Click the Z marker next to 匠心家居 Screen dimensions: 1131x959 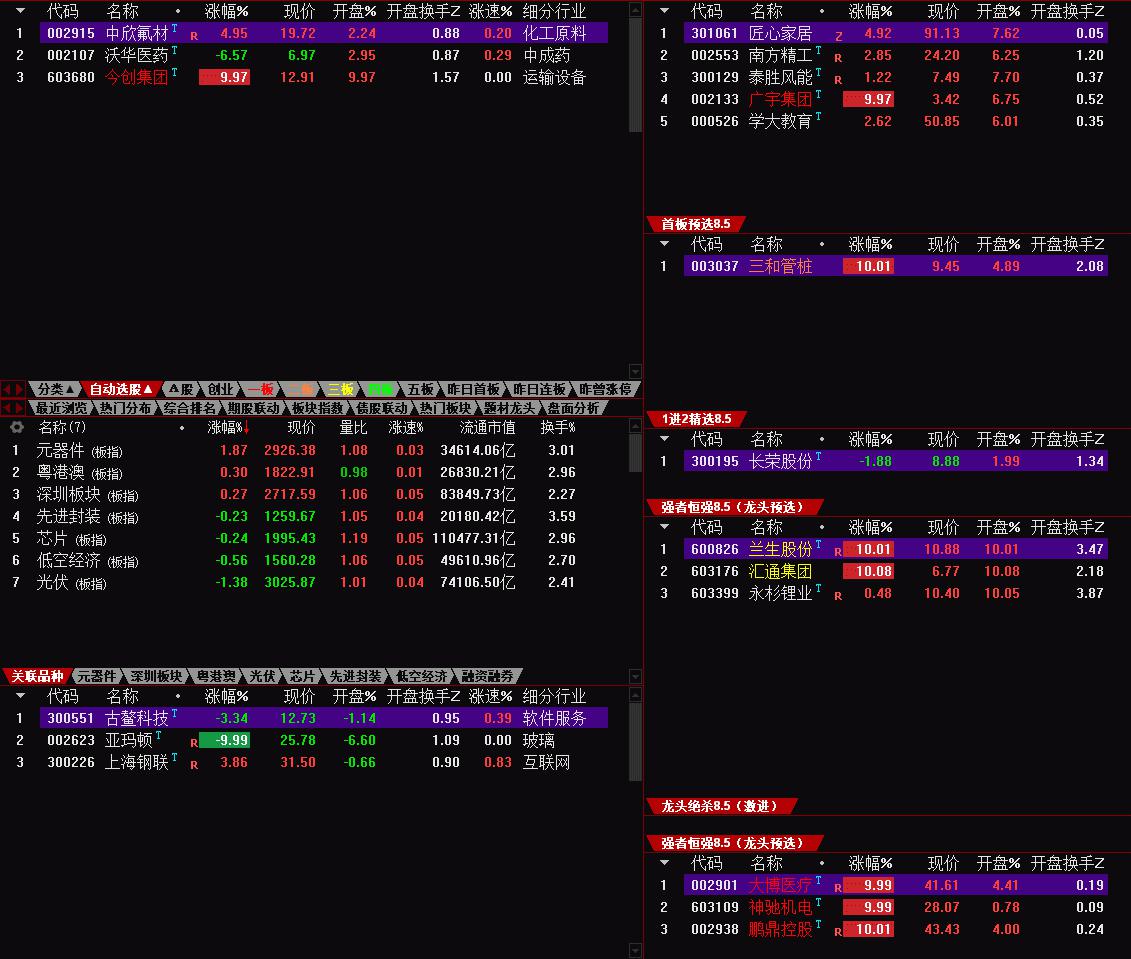[x=839, y=35]
